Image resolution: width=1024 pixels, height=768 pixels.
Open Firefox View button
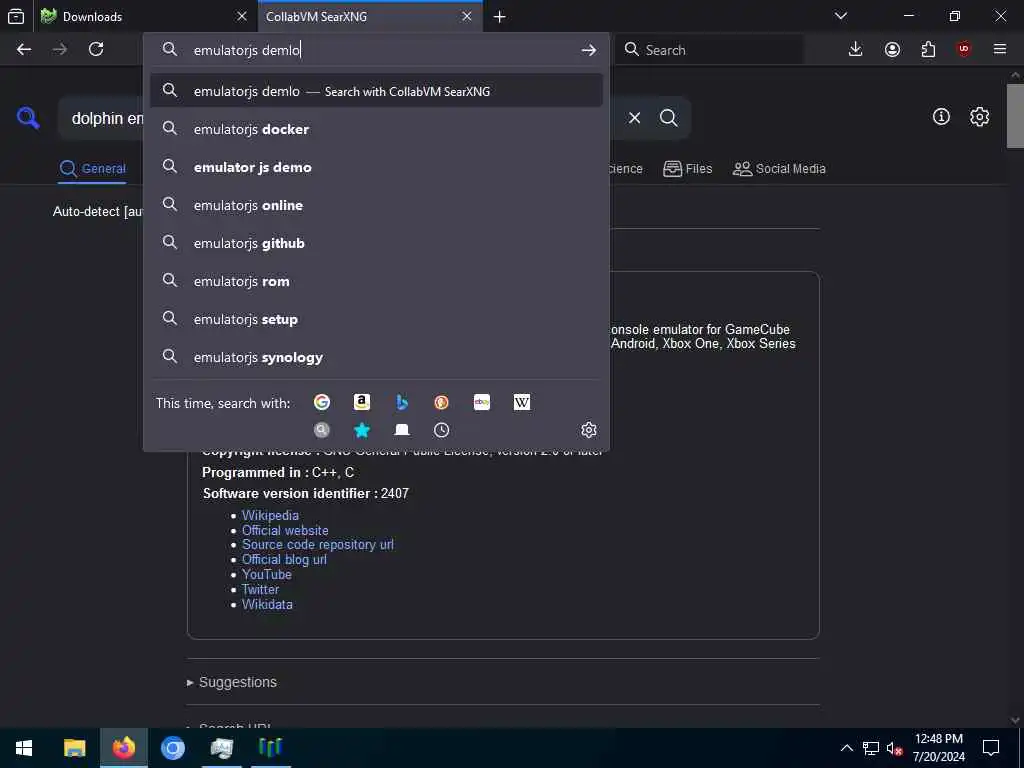16,16
